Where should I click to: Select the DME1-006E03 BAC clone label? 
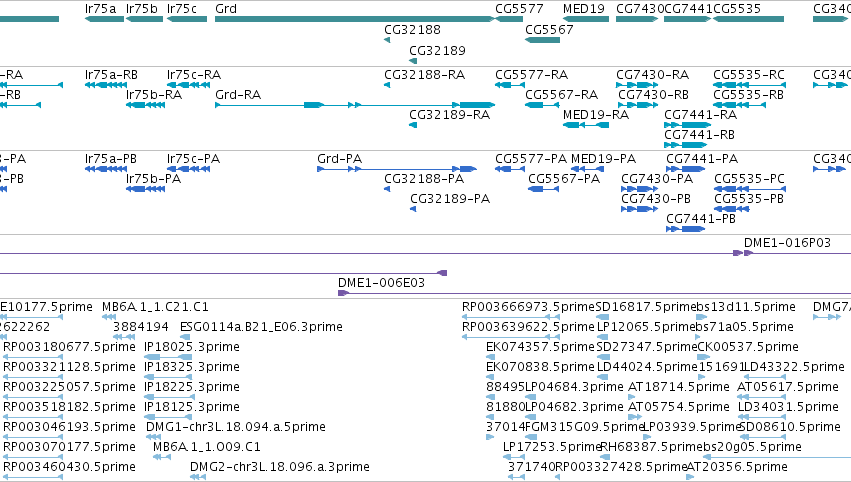tap(381, 283)
